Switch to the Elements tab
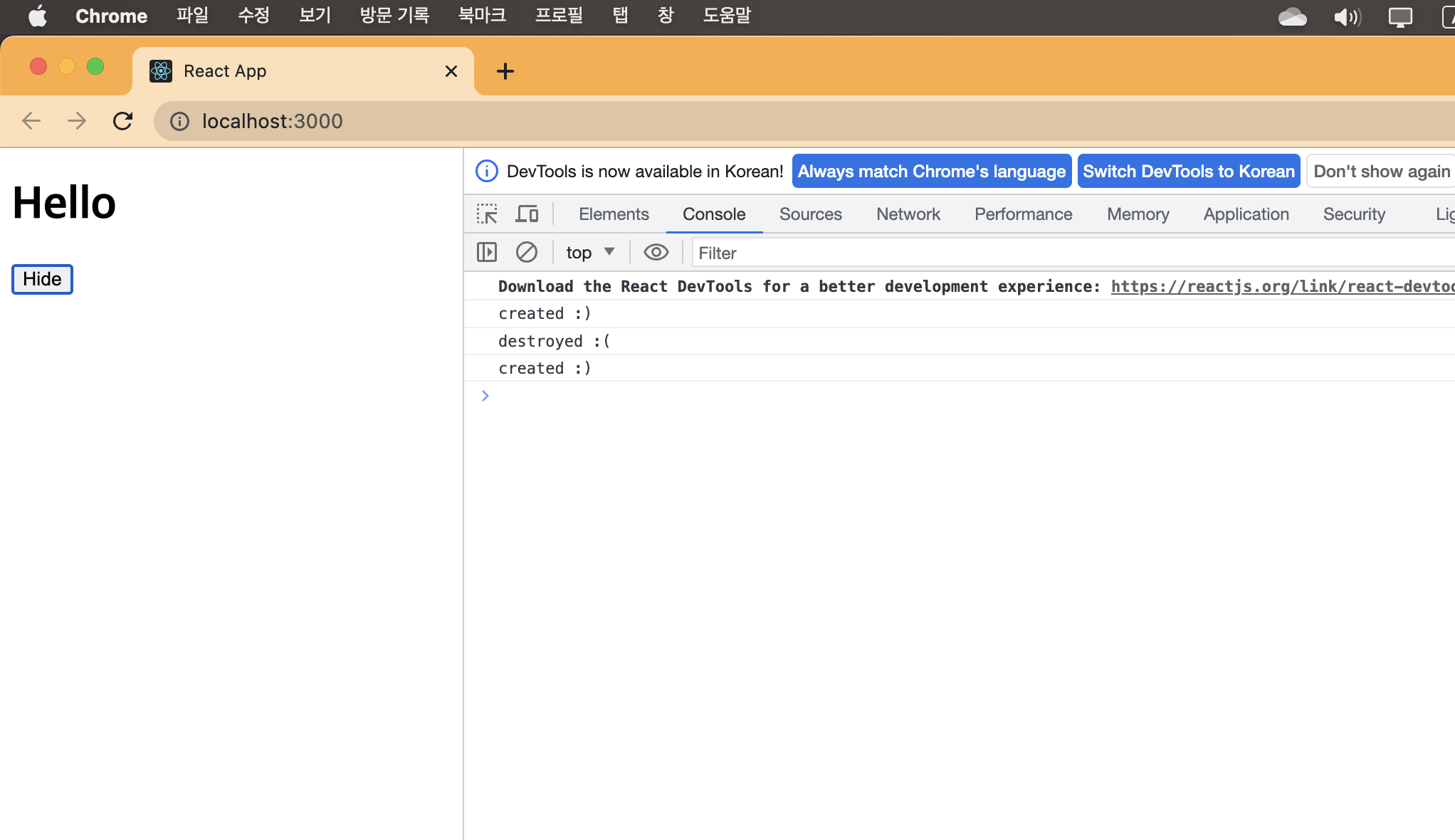This screenshot has height=840, width=1455. click(x=614, y=214)
